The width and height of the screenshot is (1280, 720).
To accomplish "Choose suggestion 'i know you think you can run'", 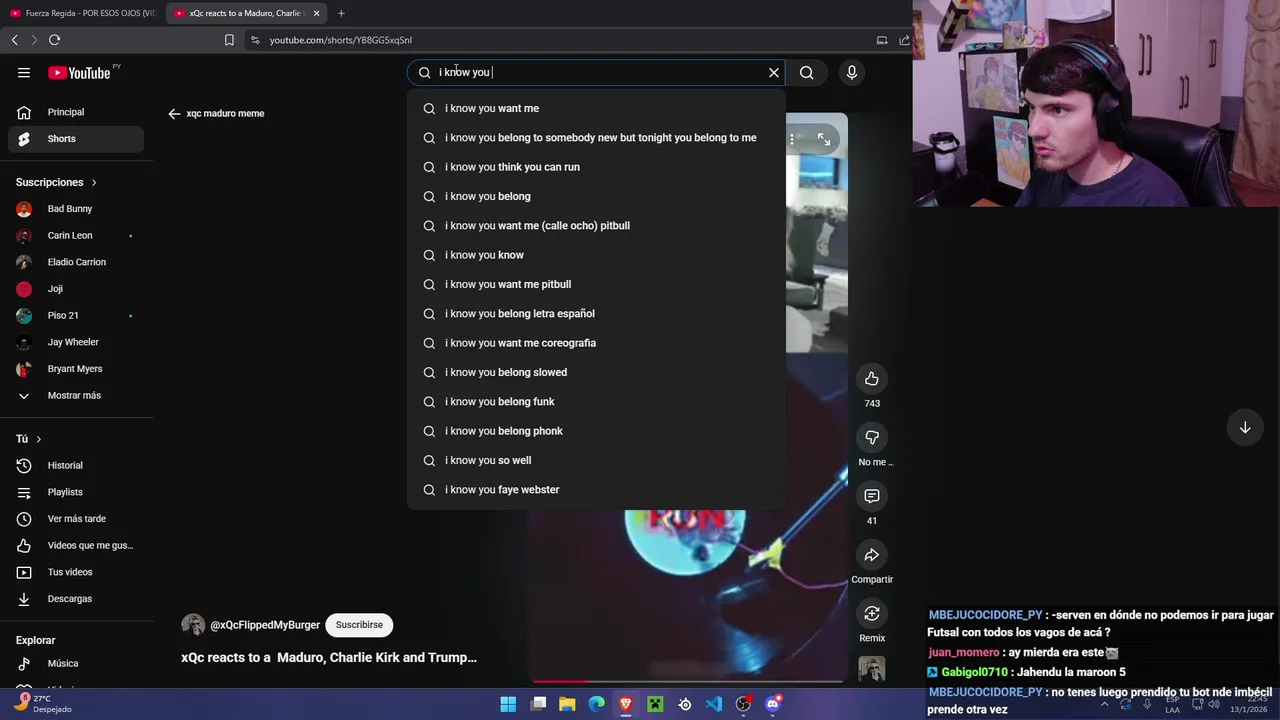I will [x=596, y=167].
